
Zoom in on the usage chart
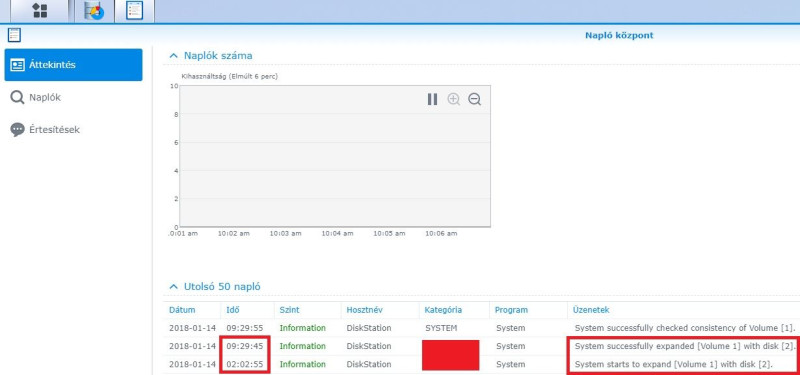[454, 99]
